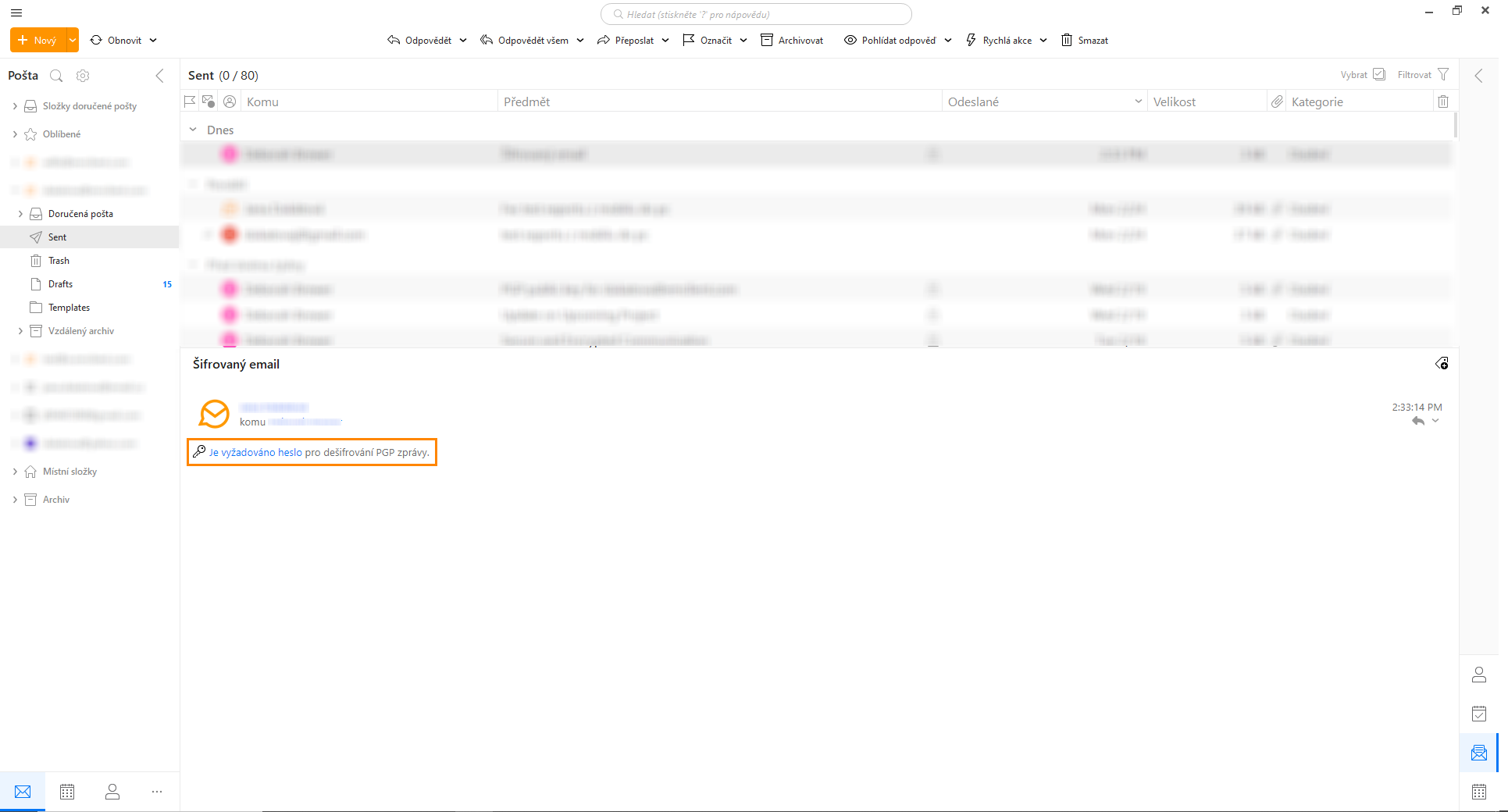
Task: Click the PGP password required link
Action: [x=255, y=453]
